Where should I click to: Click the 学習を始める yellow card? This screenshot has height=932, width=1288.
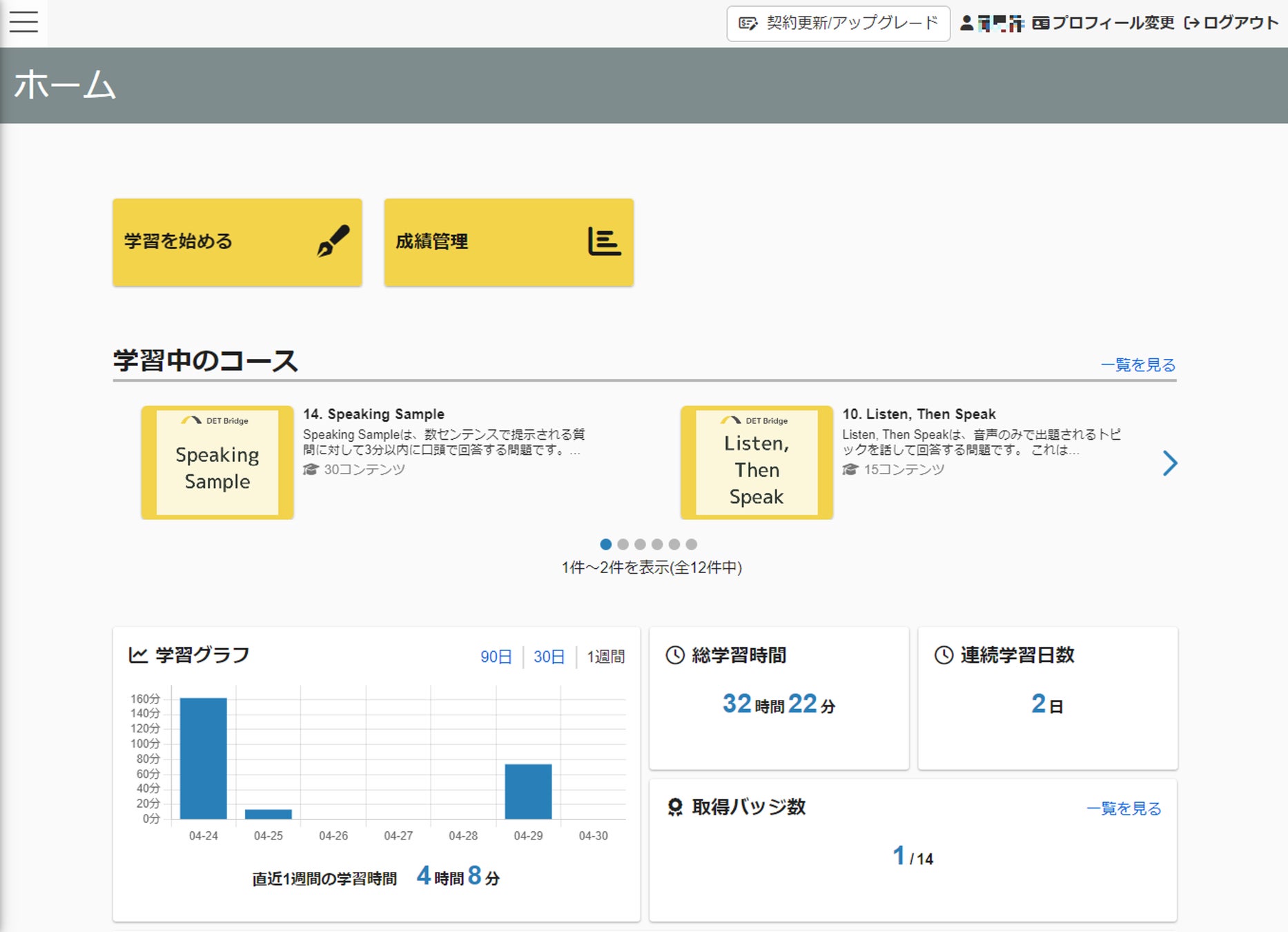tap(237, 242)
